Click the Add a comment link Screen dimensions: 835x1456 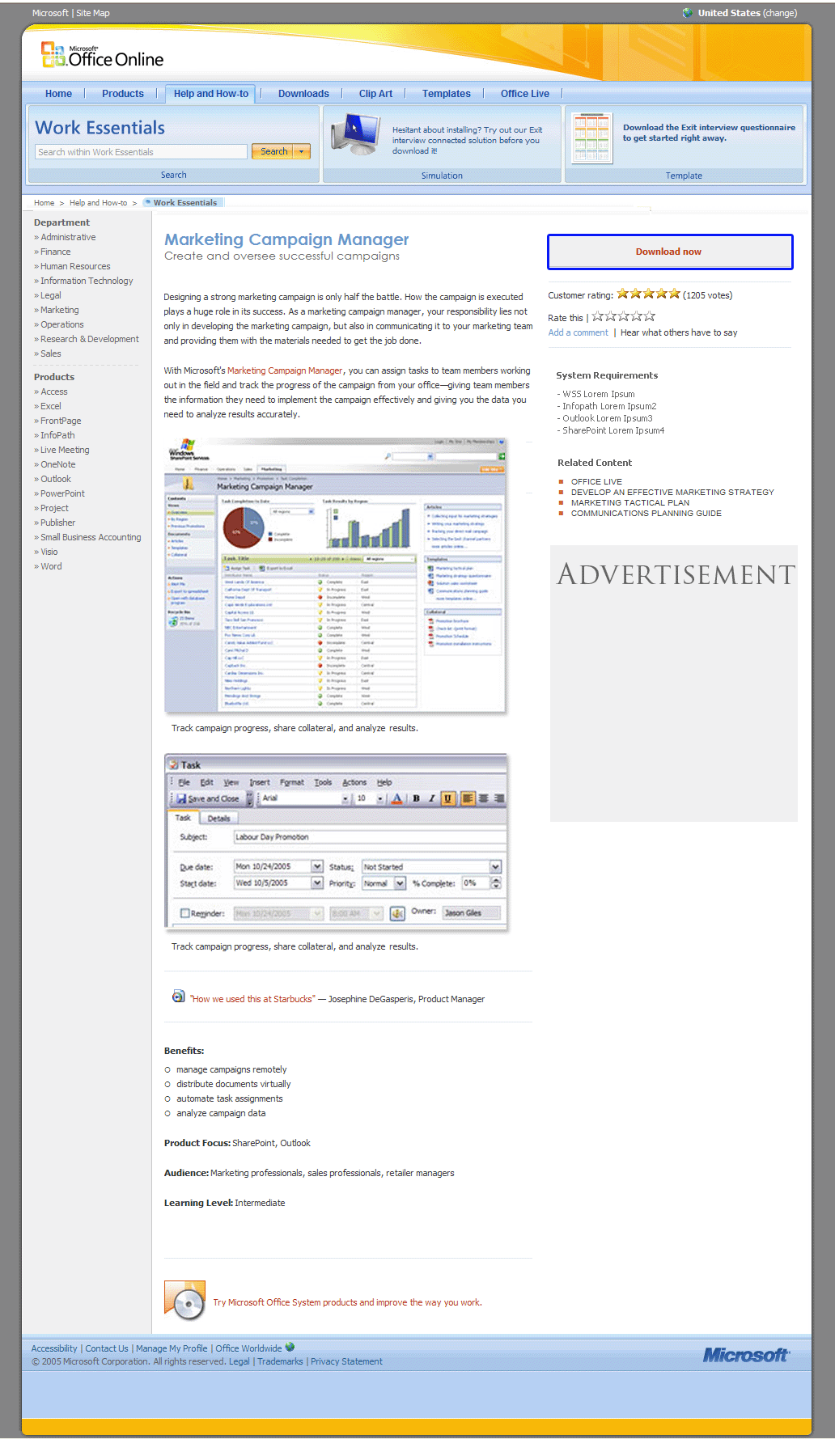578,332
